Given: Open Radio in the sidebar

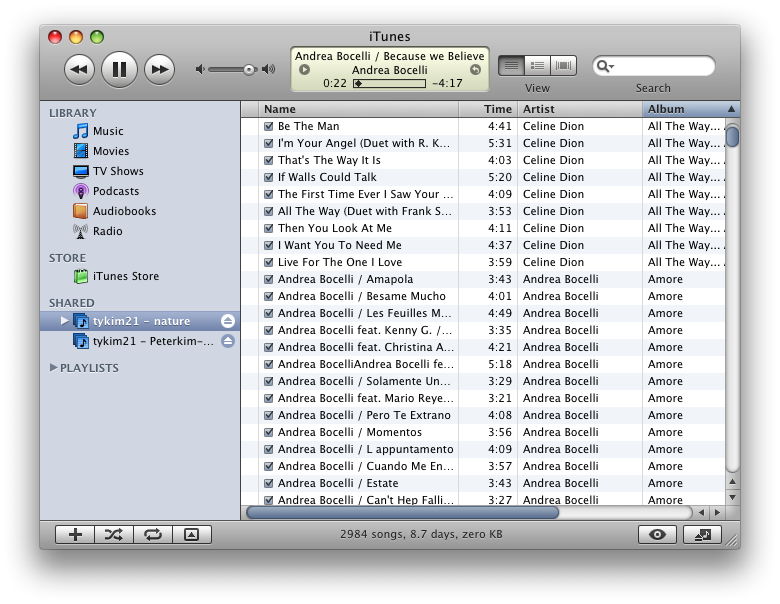Looking at the screenshot, I should (x=107, y=231).
